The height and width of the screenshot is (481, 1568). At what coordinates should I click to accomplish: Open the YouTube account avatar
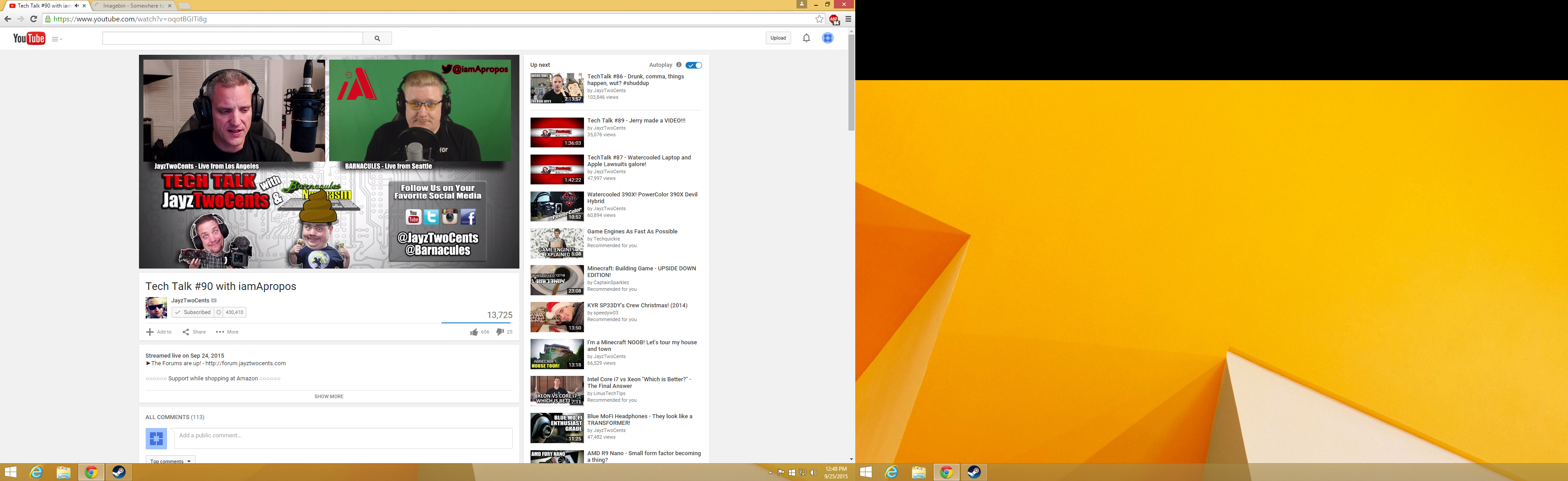(x=828, y=38)
